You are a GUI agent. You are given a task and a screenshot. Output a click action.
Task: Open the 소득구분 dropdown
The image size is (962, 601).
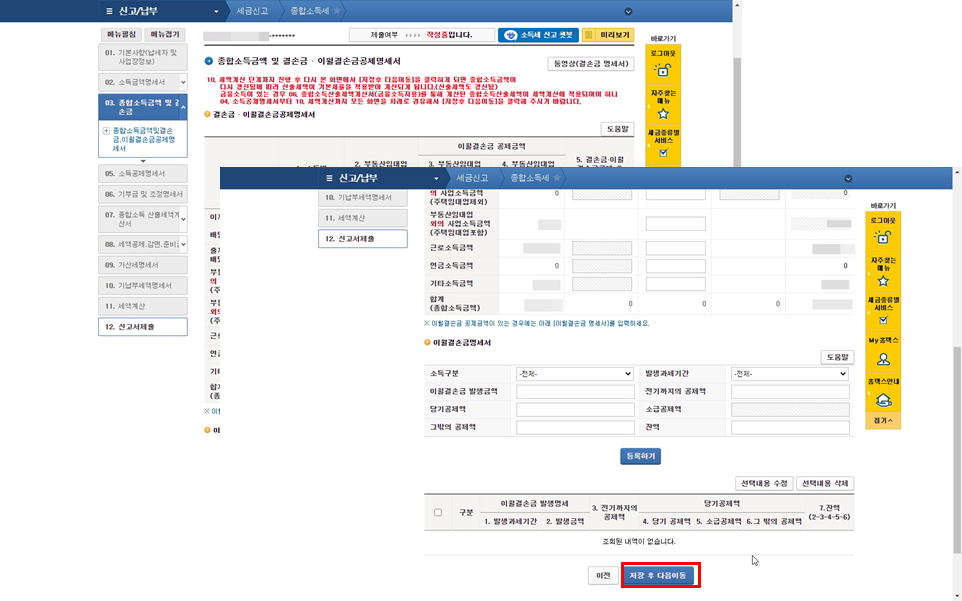tap(575, 373)
